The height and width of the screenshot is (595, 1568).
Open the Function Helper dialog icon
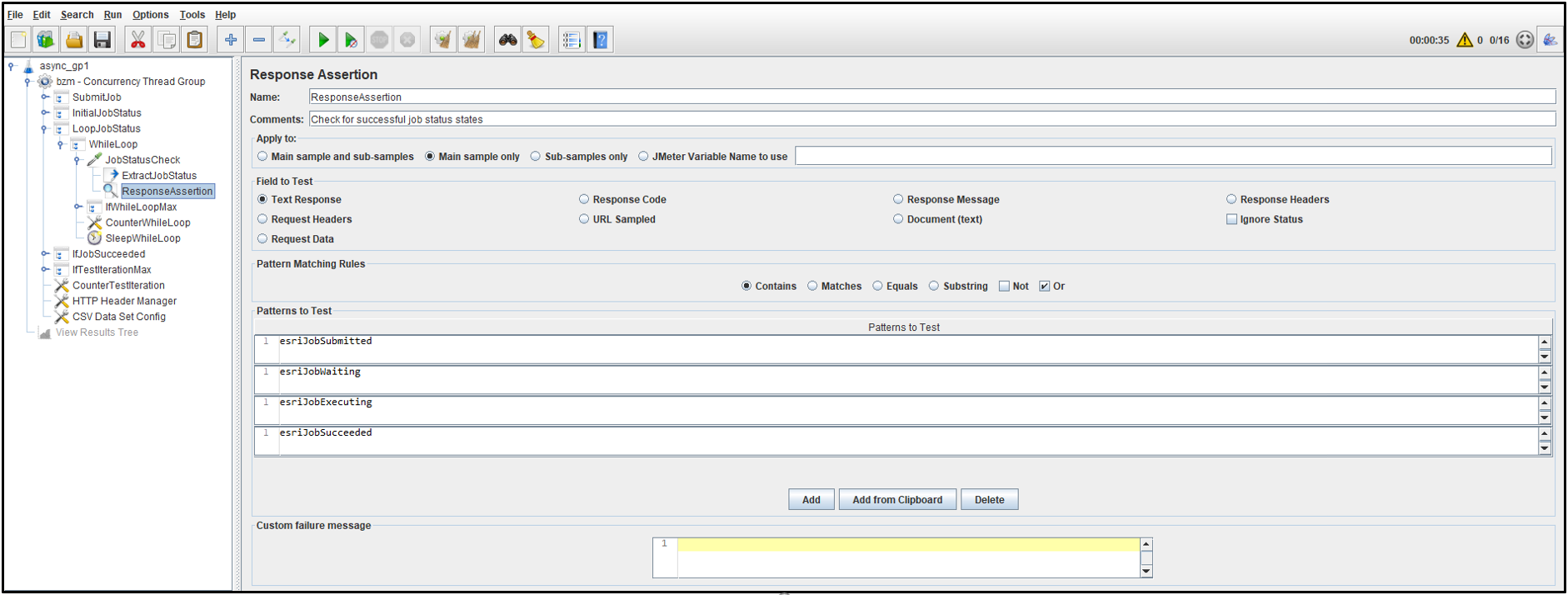tap(572, 39)
